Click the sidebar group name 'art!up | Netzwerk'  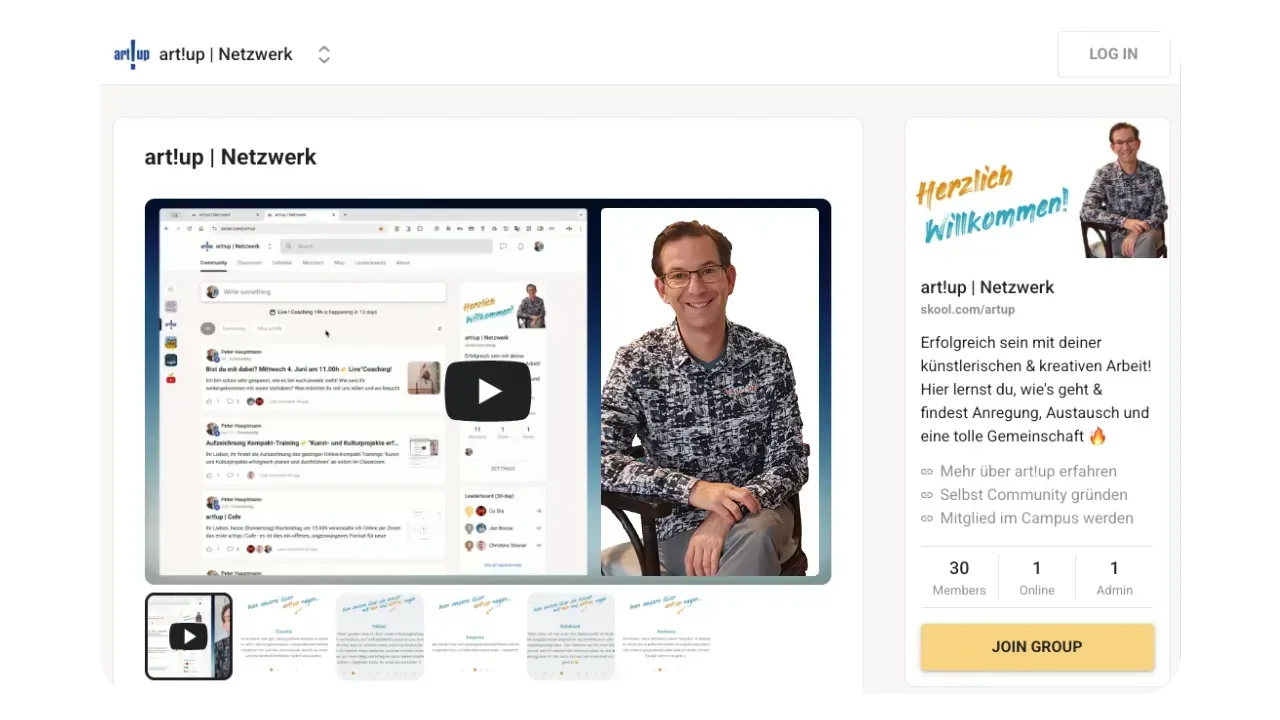click(988, 287)
